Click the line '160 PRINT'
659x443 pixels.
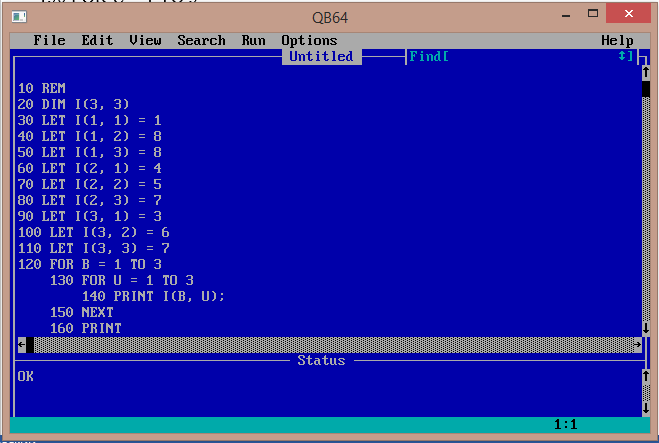click(86, 328)
